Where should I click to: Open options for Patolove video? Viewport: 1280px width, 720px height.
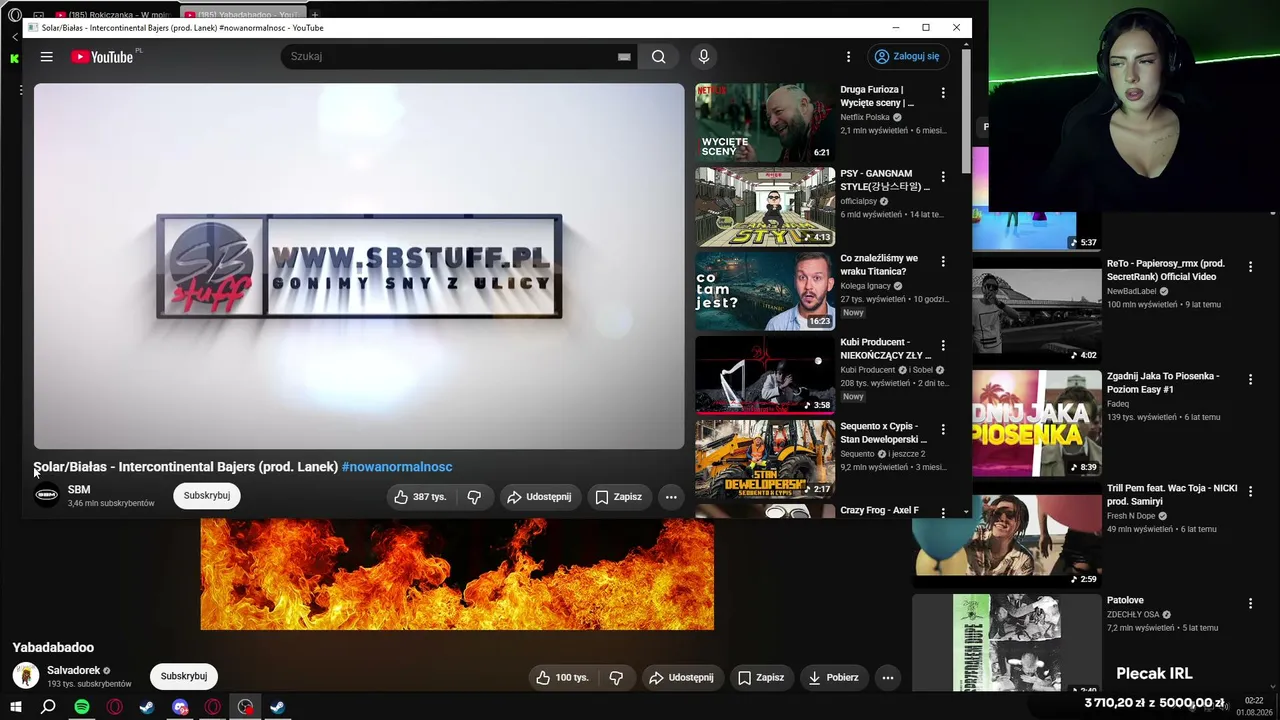coord(1250,604)
